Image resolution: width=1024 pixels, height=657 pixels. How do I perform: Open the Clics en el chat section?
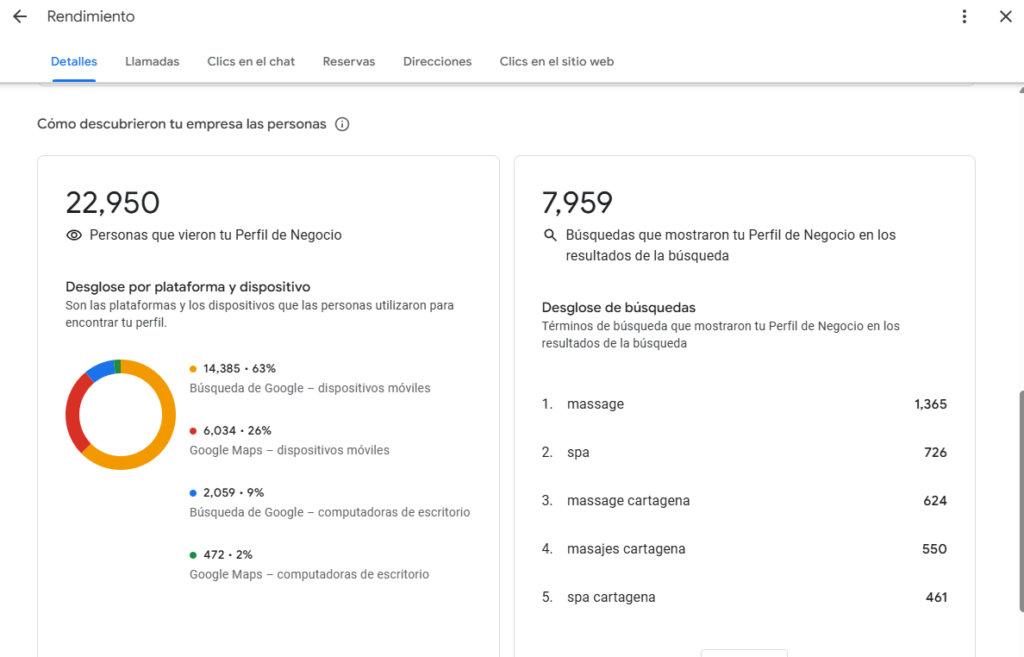(250, 61)
